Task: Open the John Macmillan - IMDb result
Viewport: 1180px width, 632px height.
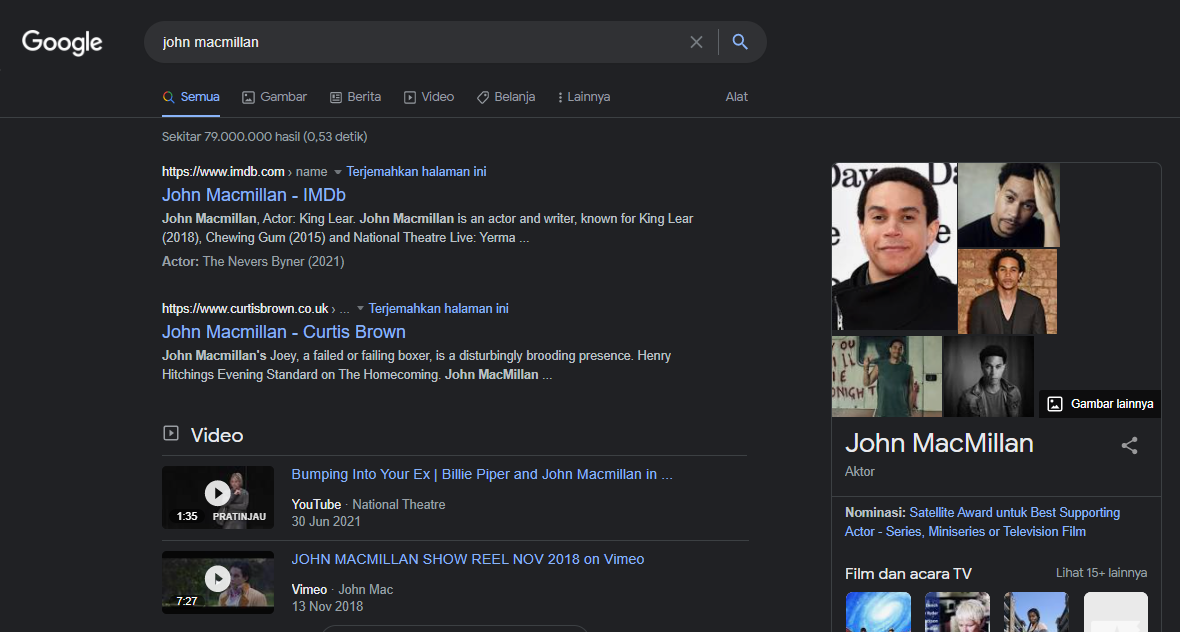Action: (254, 195)
